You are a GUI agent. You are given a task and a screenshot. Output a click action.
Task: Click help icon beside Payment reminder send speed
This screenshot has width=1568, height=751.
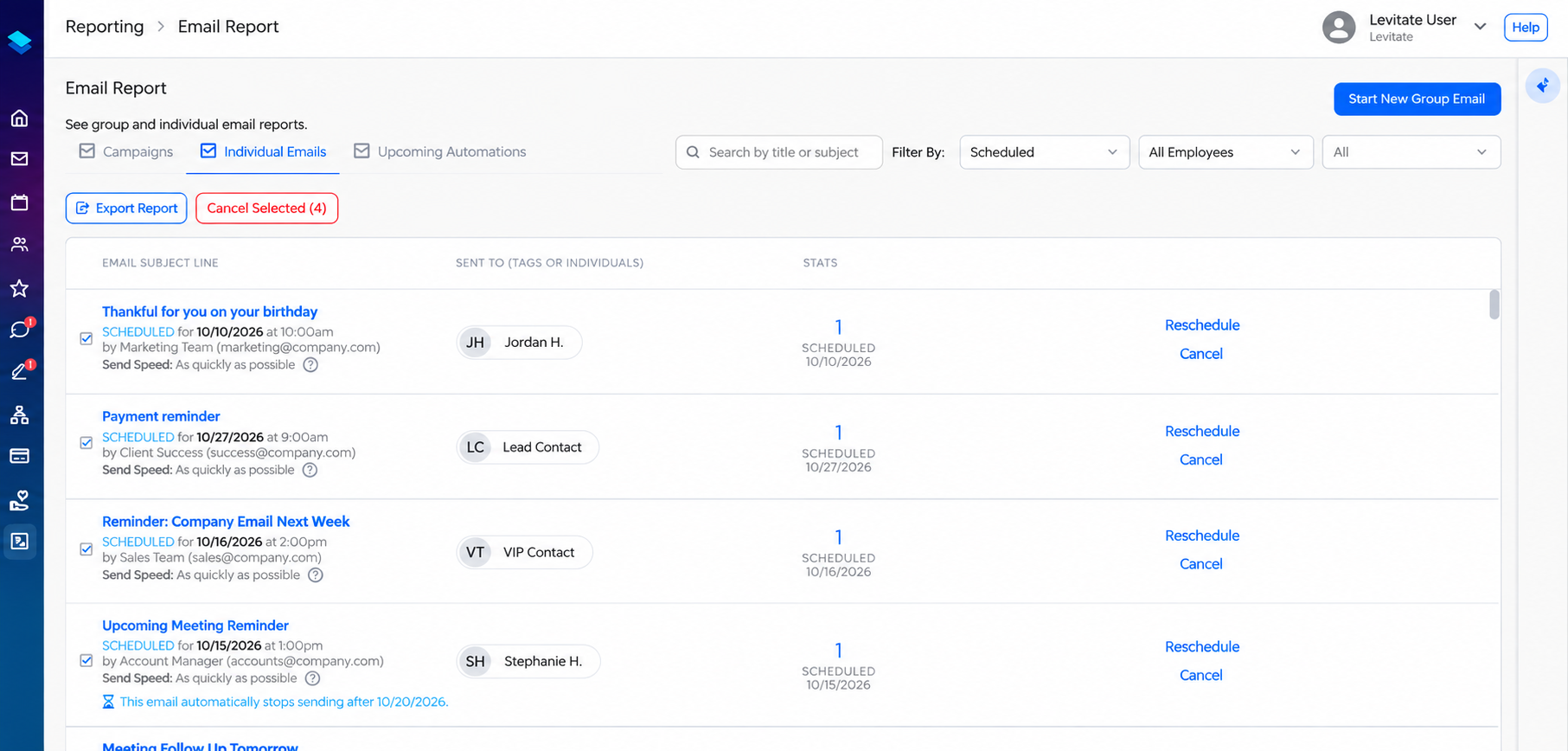[x=310, y=471]
